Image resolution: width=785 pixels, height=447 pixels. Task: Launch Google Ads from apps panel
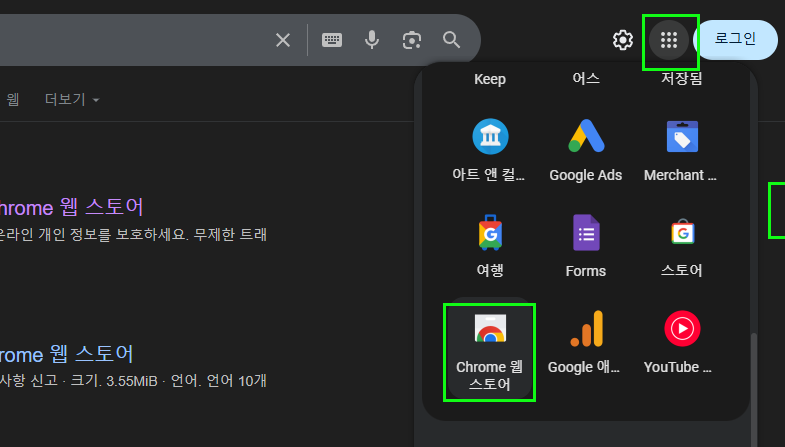pyautogui.click(x=586, y=150)
